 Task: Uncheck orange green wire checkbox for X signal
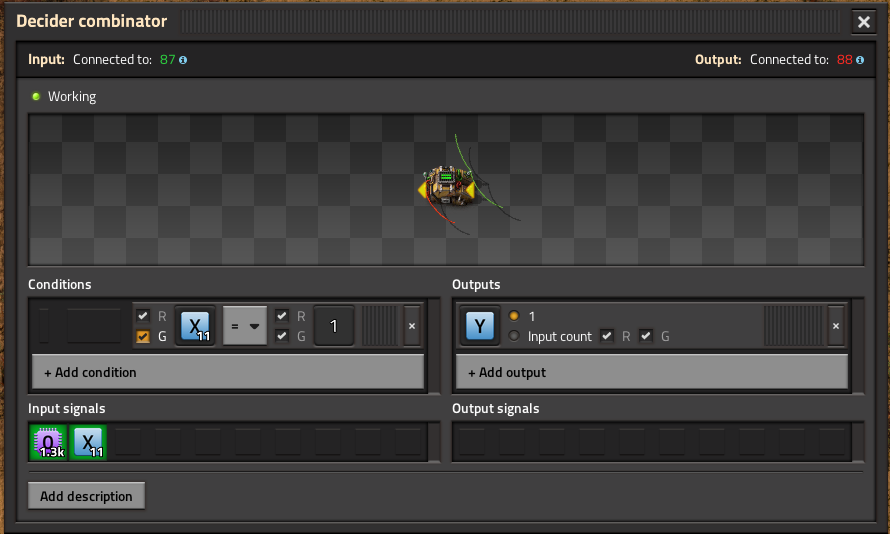tap(143, 337)
